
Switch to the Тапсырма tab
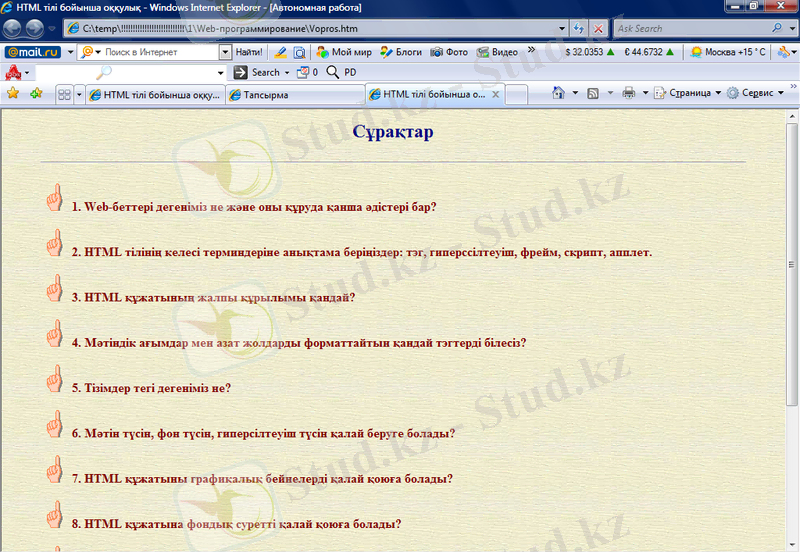(x=292, y=95)
